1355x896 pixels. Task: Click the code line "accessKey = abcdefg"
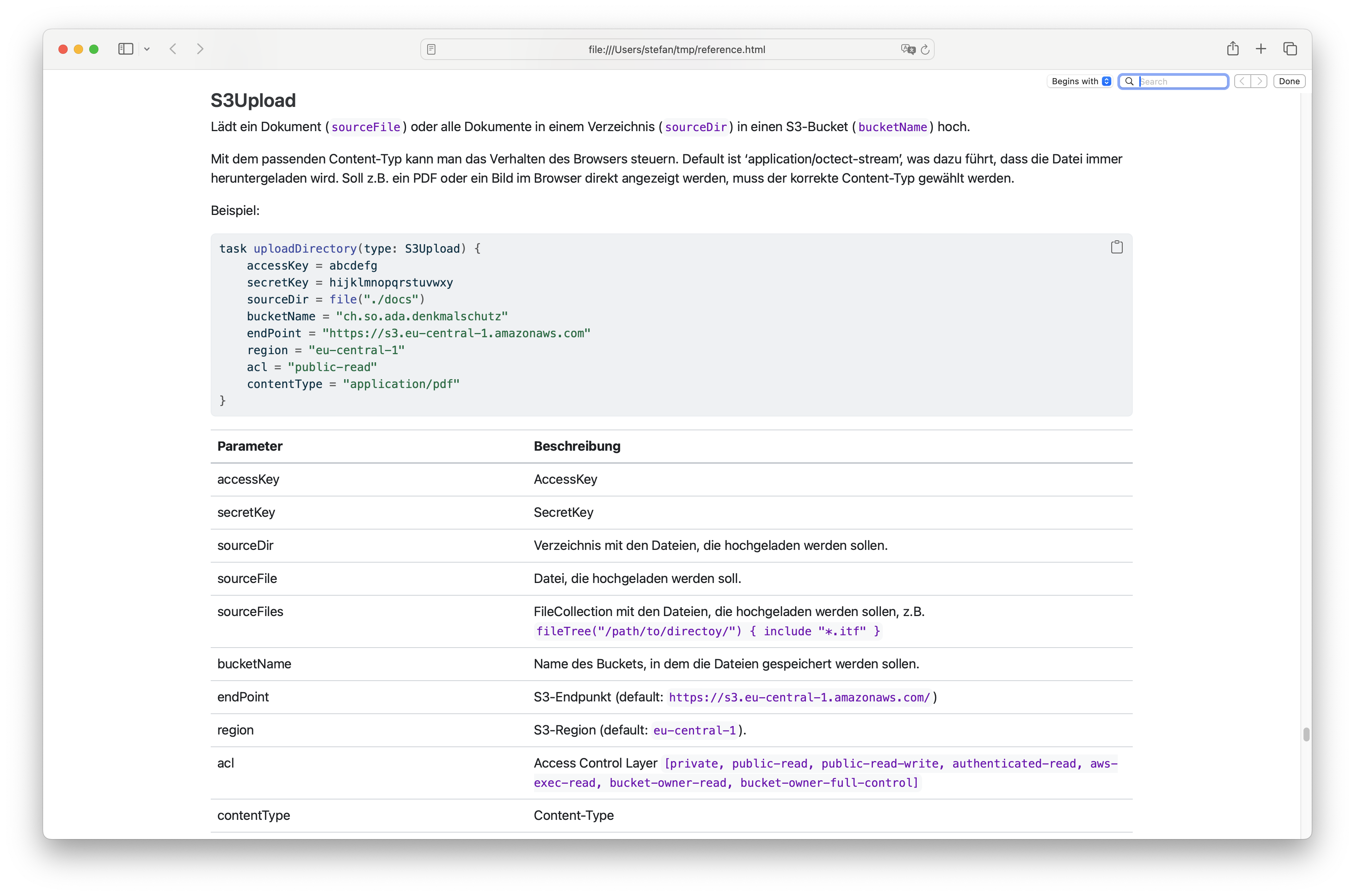tap(312, 266)
